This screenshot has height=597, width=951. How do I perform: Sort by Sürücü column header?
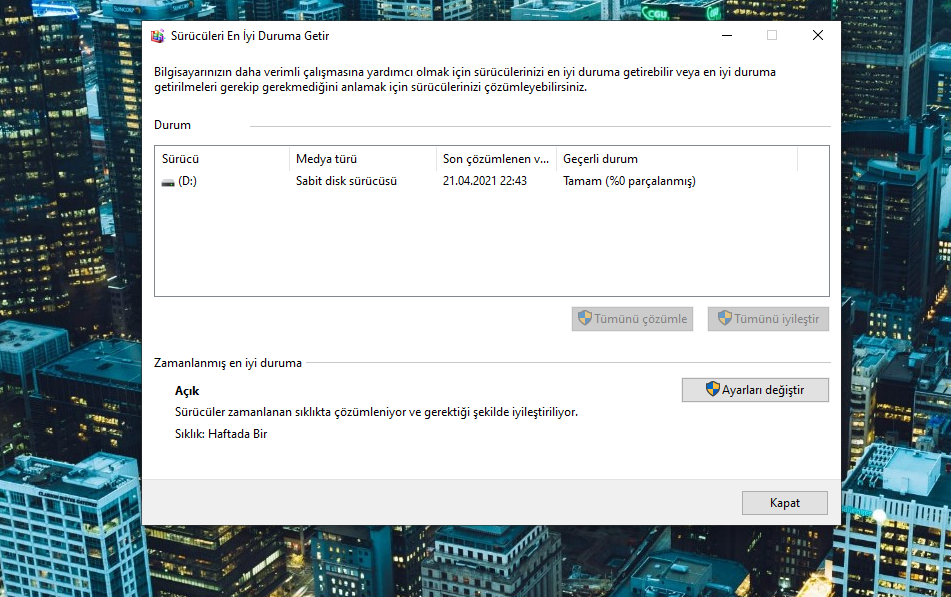(x=222, y=159)
